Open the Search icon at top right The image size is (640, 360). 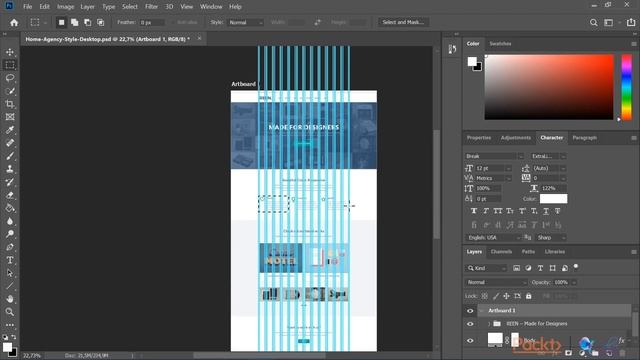(x=593, y=22)
